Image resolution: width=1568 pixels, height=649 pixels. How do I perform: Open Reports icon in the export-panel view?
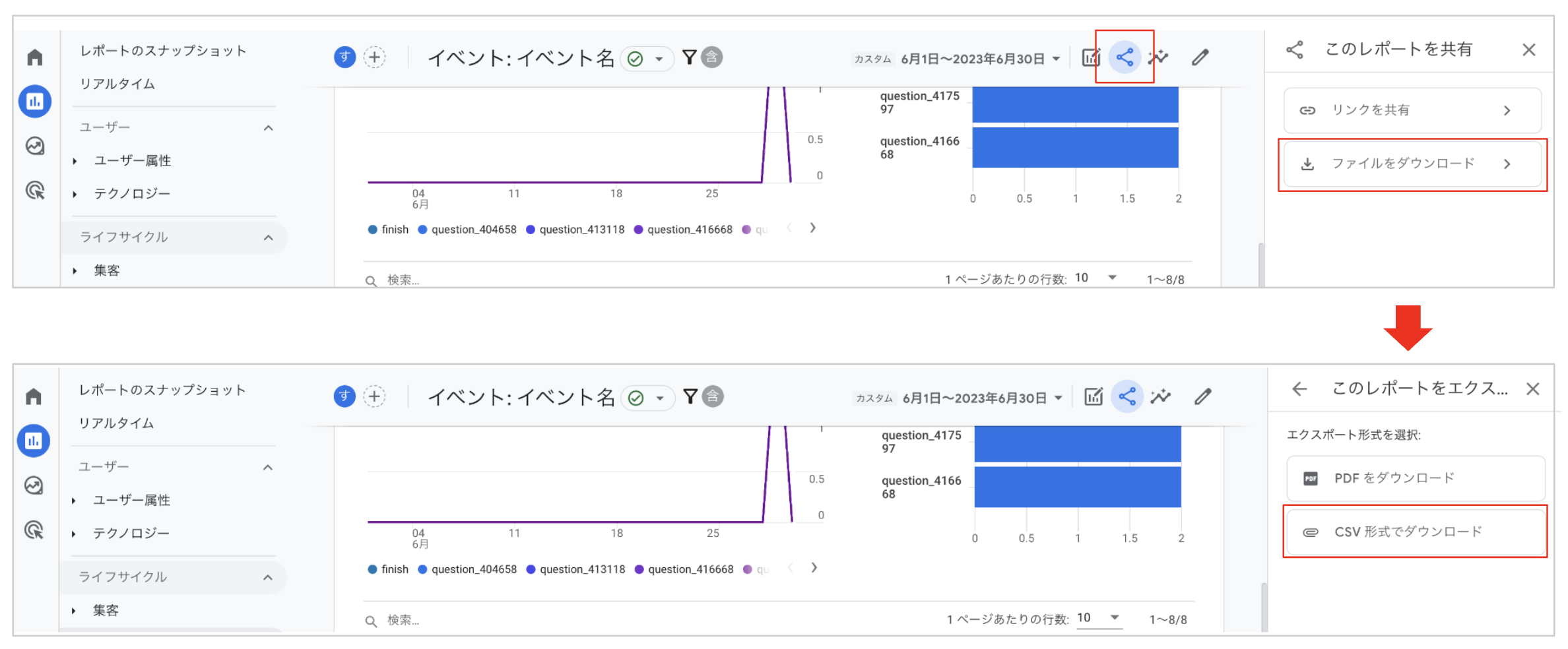pyautogui.click(x=34, y=441)
